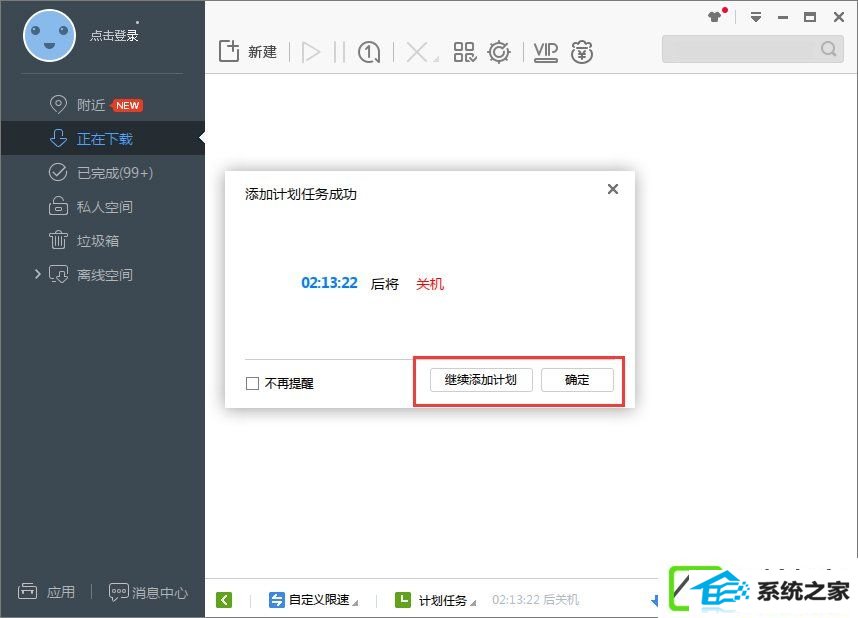This screenshot has width=858, height=618.
Task: Close the 添加计划任务成功 dialog
Action: (613, 189)
